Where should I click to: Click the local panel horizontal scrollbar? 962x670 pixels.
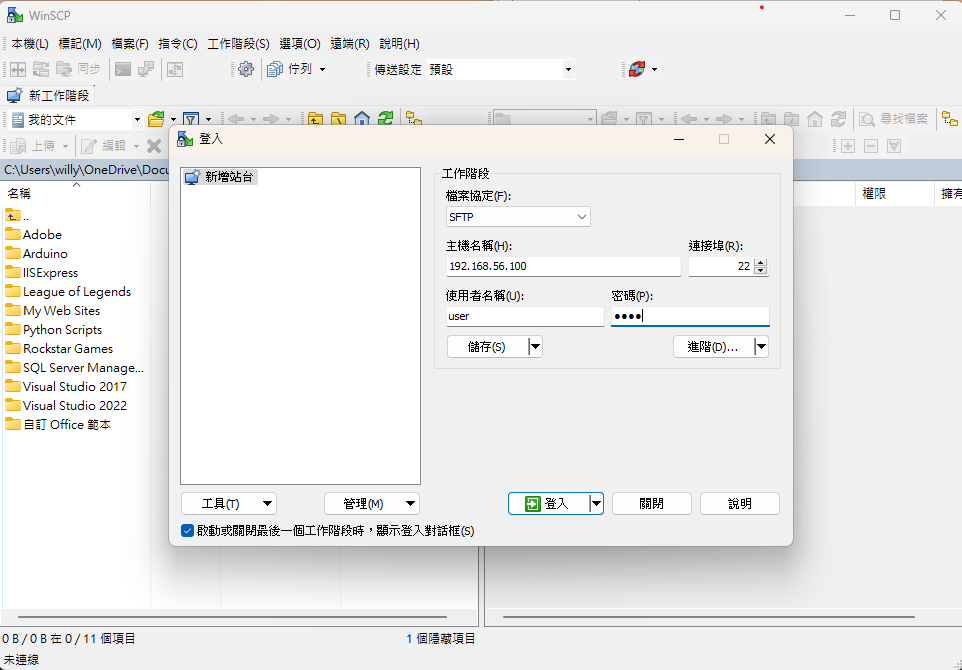tap(233, 617)
